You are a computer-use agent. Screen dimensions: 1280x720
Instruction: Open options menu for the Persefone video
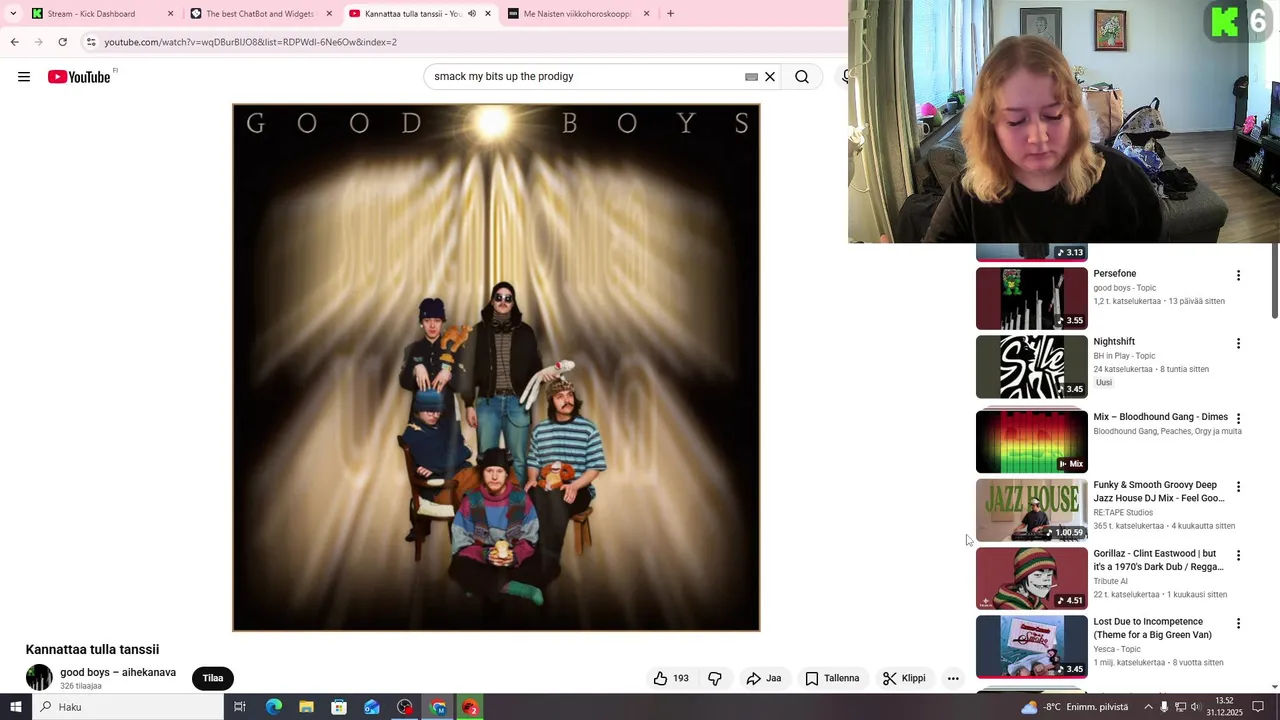point(1238,275)
